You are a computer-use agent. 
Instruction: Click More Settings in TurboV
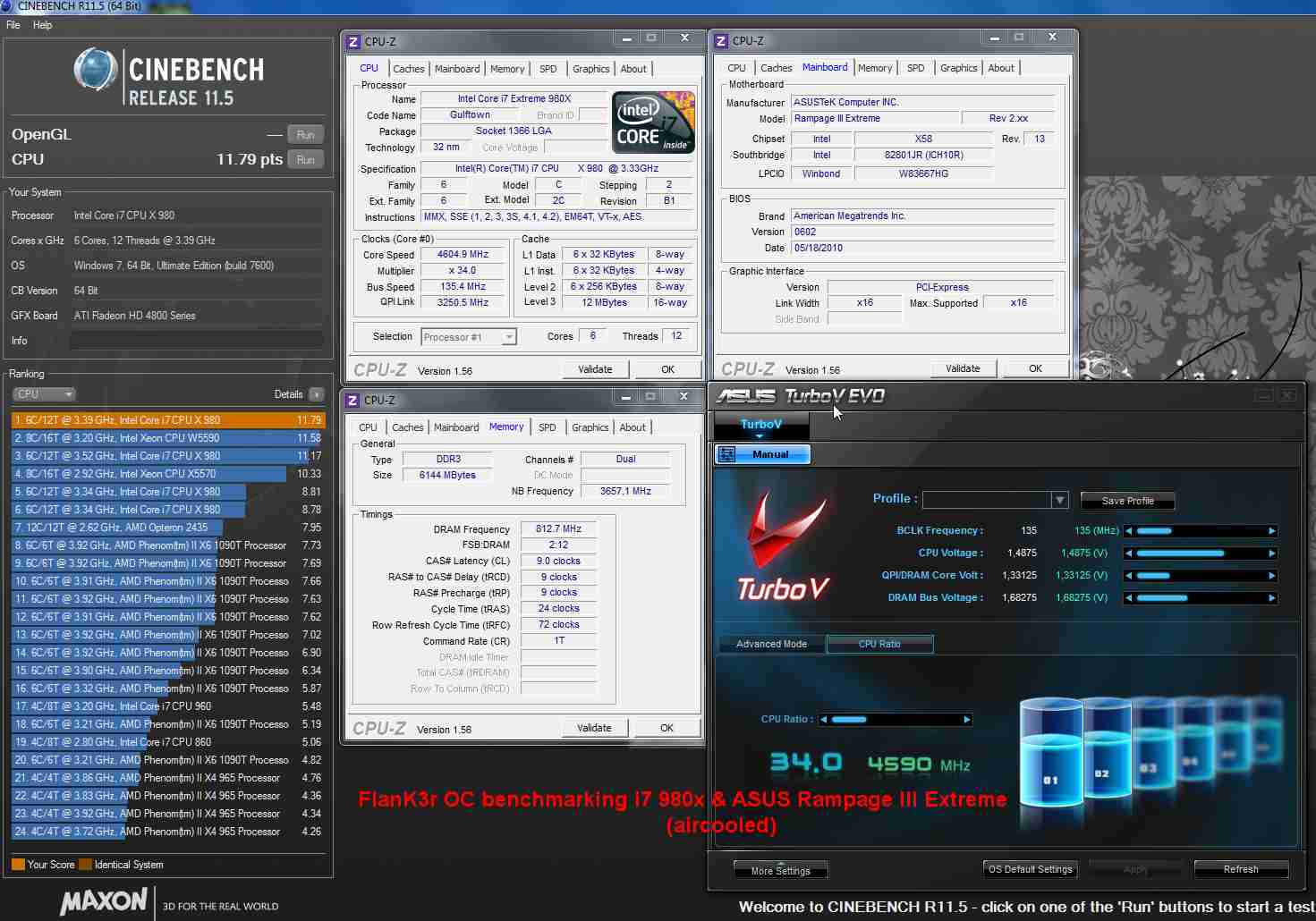(781, 871)
